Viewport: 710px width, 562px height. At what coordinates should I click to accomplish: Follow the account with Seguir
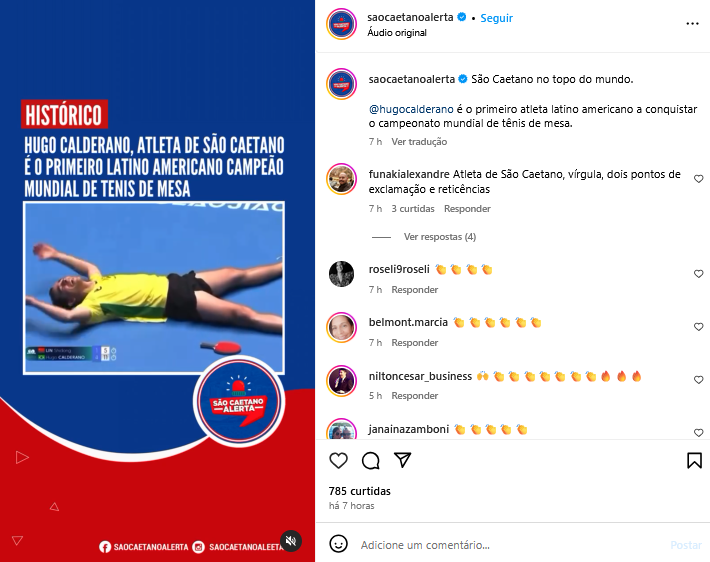[496, 18]
